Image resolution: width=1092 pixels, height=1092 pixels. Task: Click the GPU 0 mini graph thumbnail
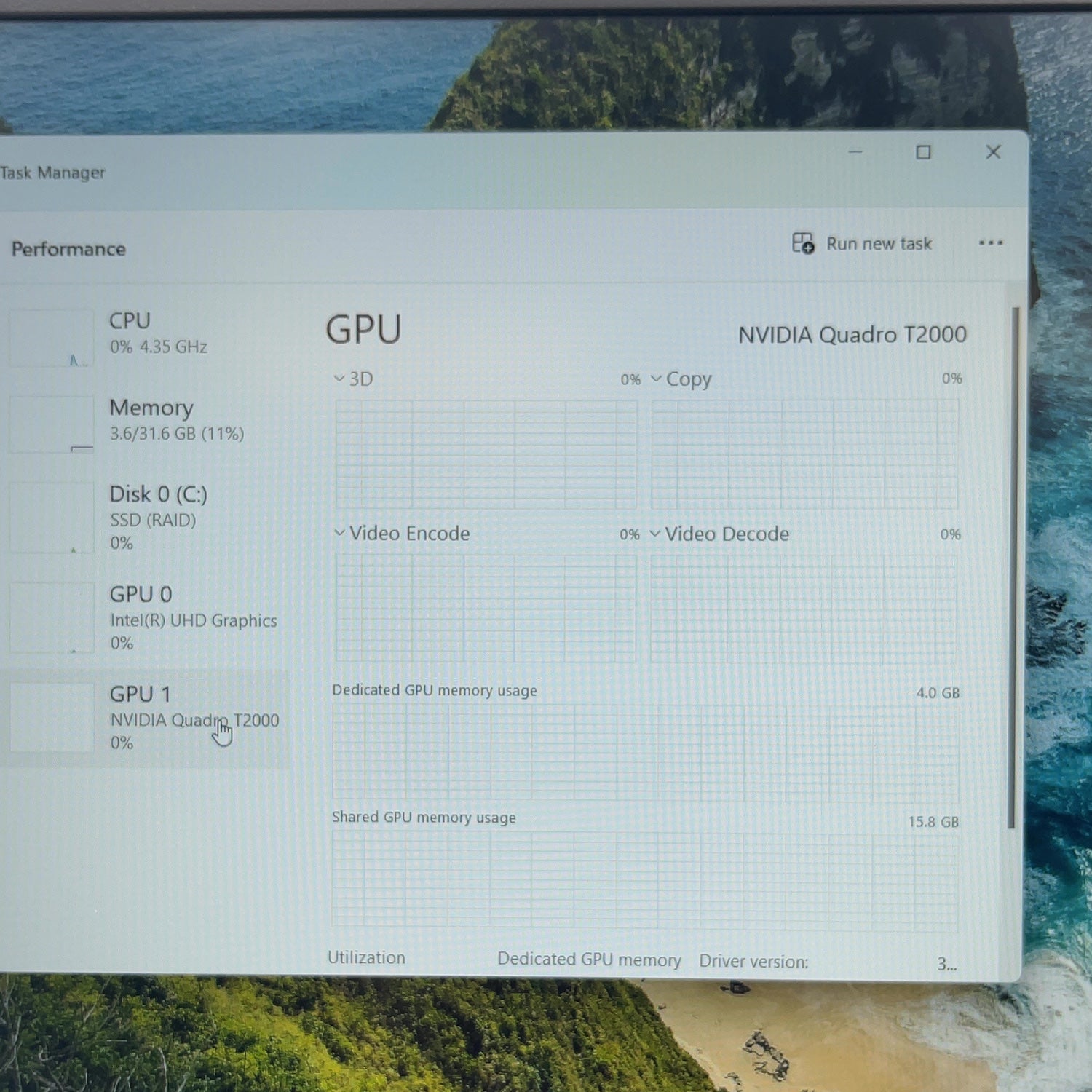51,617
